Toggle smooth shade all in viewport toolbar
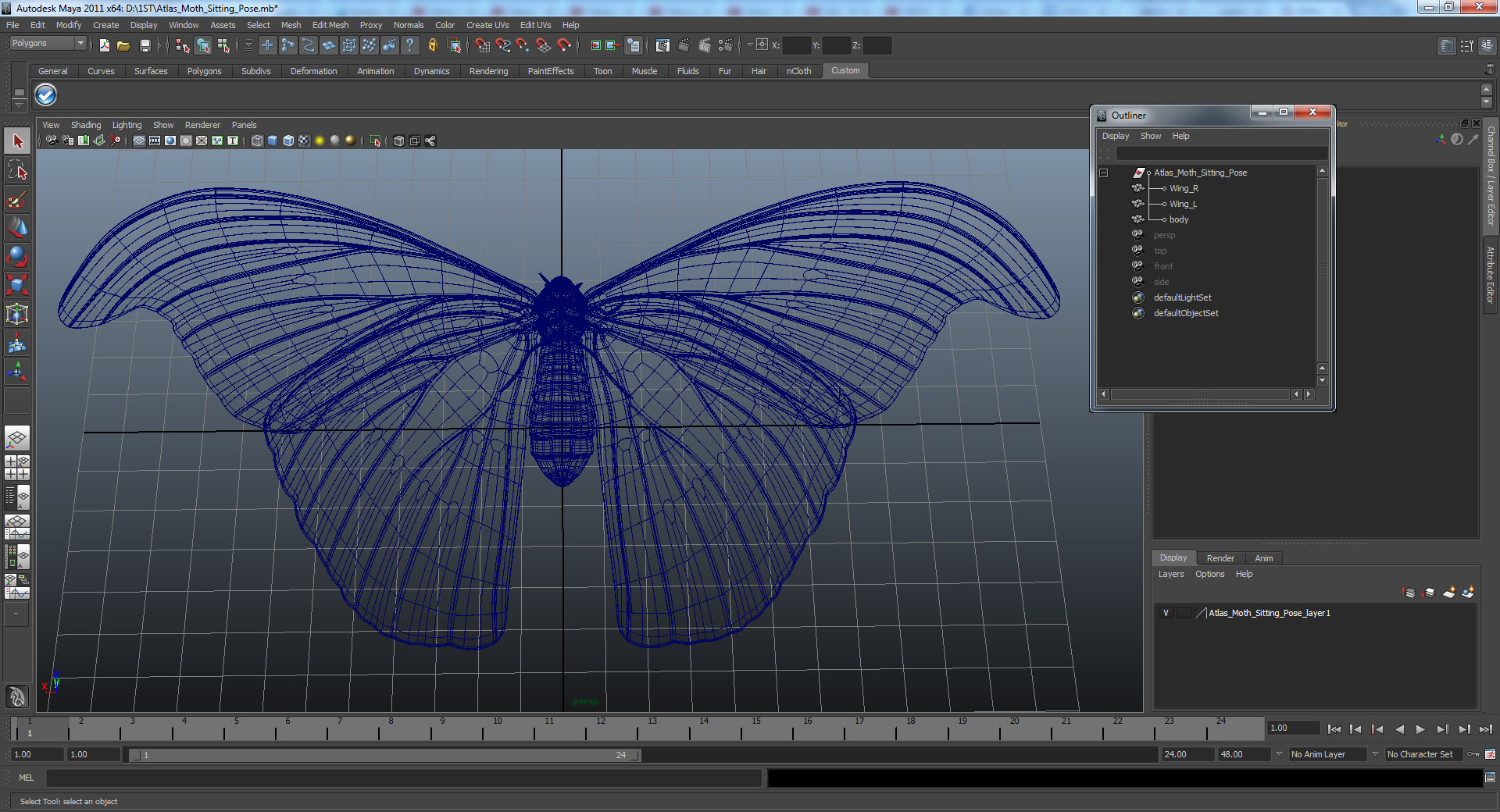Screen dimensions: 1500x812 click(x=273, y=141)
